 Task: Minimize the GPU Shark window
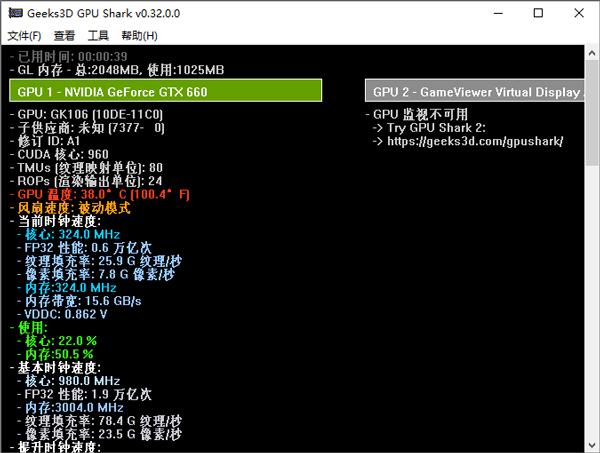[498, 13]
